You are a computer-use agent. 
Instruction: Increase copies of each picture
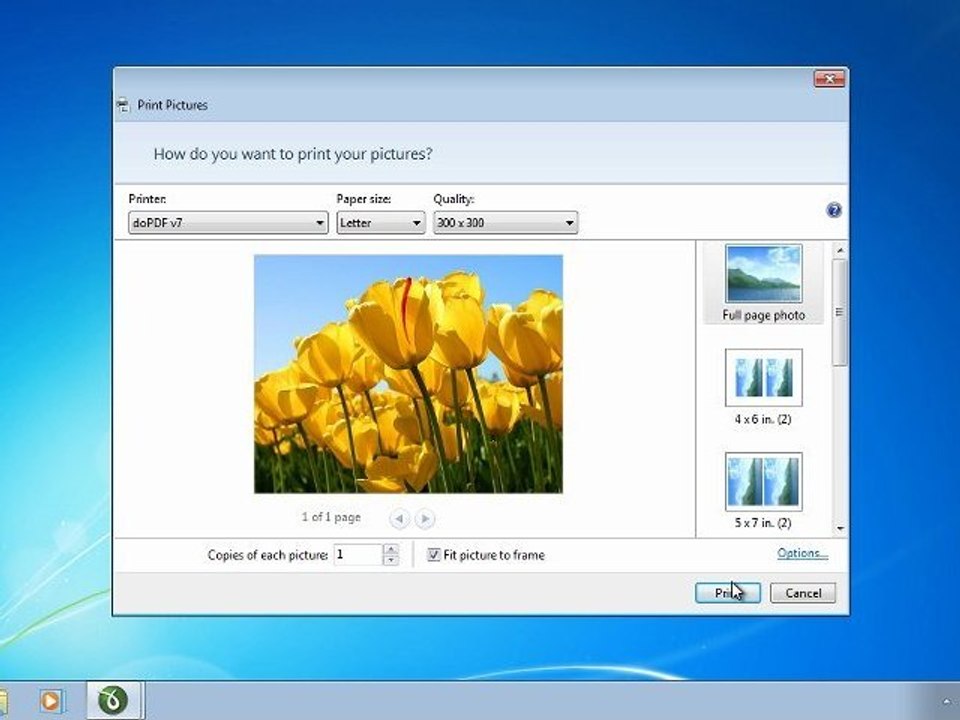(390, 549)
